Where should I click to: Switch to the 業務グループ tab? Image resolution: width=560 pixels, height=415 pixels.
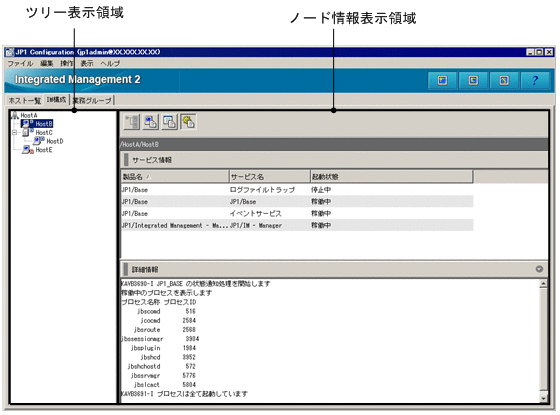[92, 100]
